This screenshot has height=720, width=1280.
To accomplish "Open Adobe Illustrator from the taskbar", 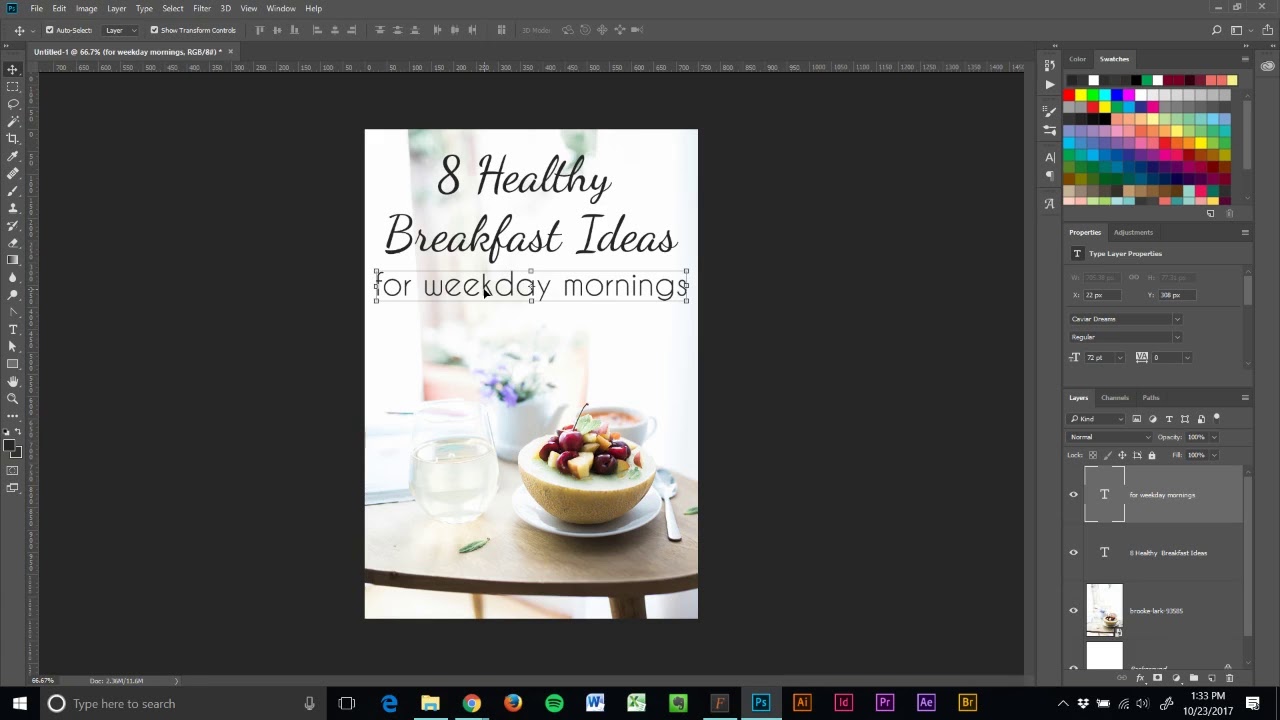I will (x=802, y=703).
